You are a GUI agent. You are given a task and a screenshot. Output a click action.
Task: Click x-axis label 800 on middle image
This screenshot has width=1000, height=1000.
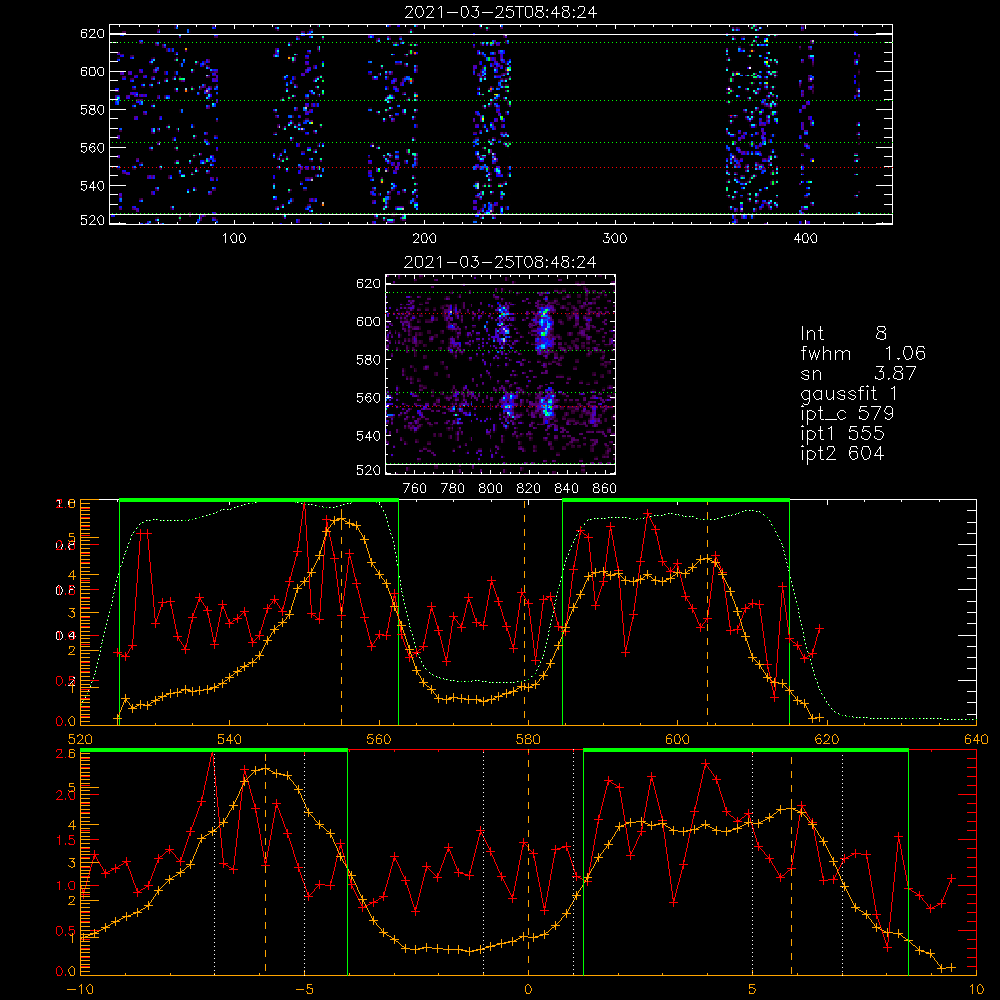[490, 489]
